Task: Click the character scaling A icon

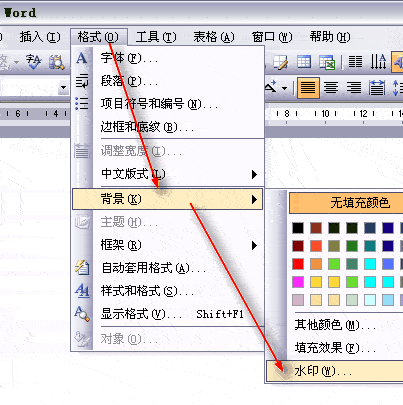Action: (x=271, y=87)
